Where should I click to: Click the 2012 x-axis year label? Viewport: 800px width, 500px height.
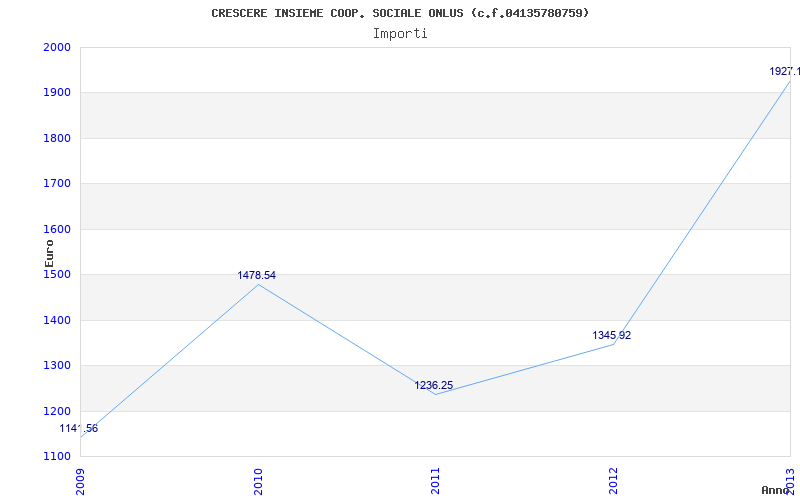tap(613, 481)
